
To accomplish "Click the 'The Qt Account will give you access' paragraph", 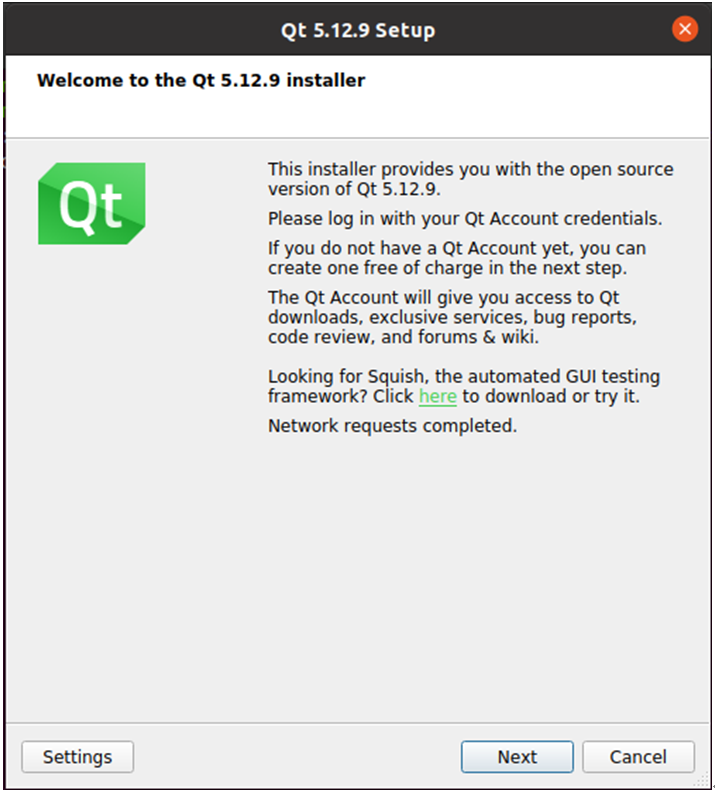I will click(452, 317).
